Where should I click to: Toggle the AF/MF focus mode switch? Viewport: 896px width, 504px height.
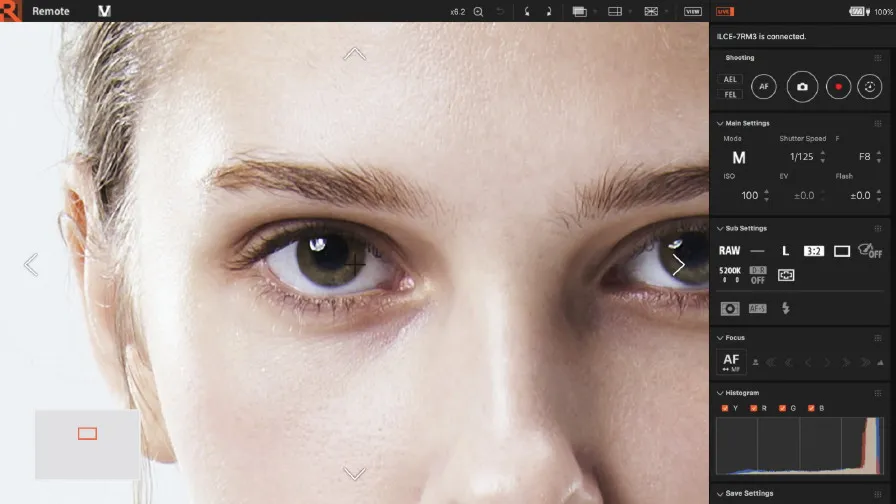[x=731, y=362]
